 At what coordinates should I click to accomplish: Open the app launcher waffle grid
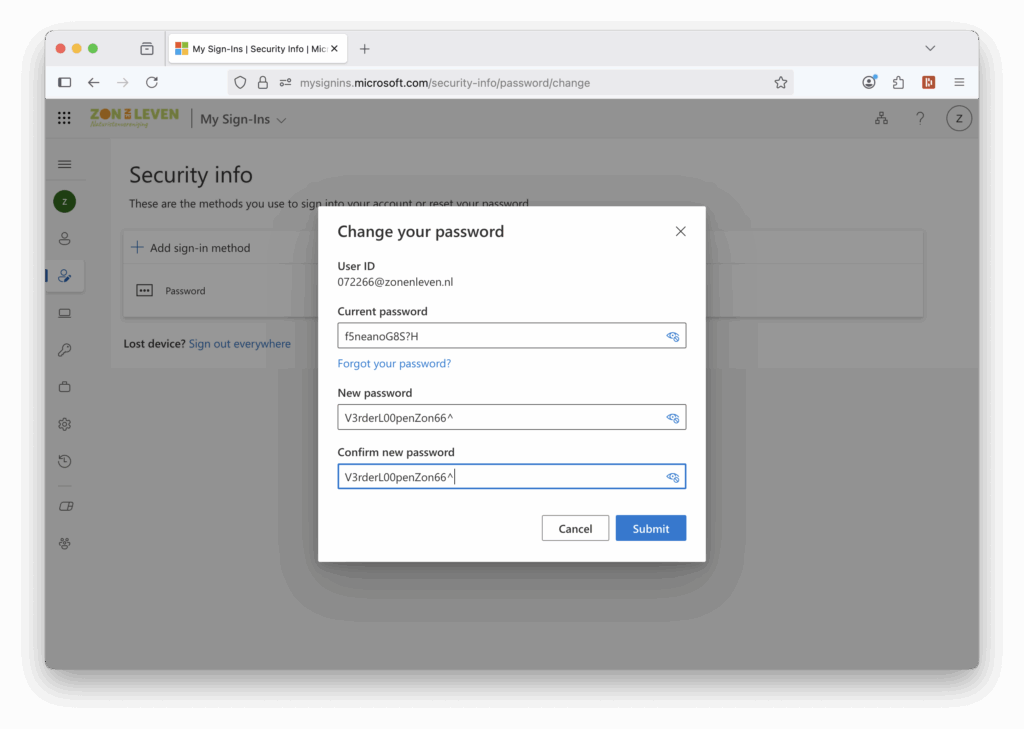point(64,118)
